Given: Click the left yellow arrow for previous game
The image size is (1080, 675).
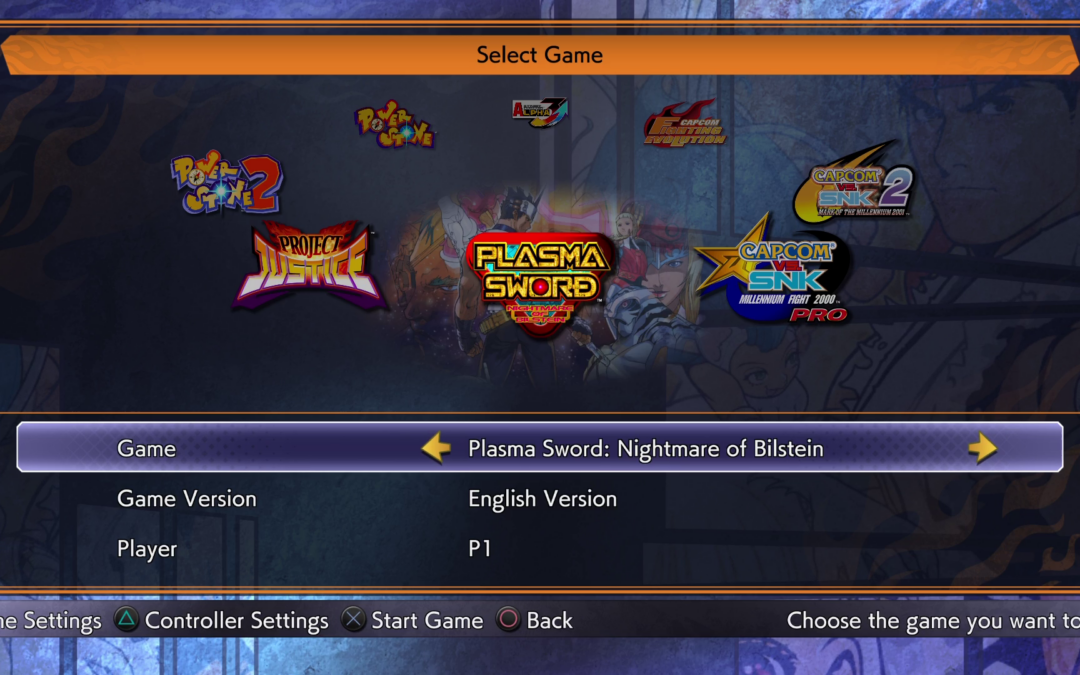Looking at the screenshot, I should click(x=436, y=448).
